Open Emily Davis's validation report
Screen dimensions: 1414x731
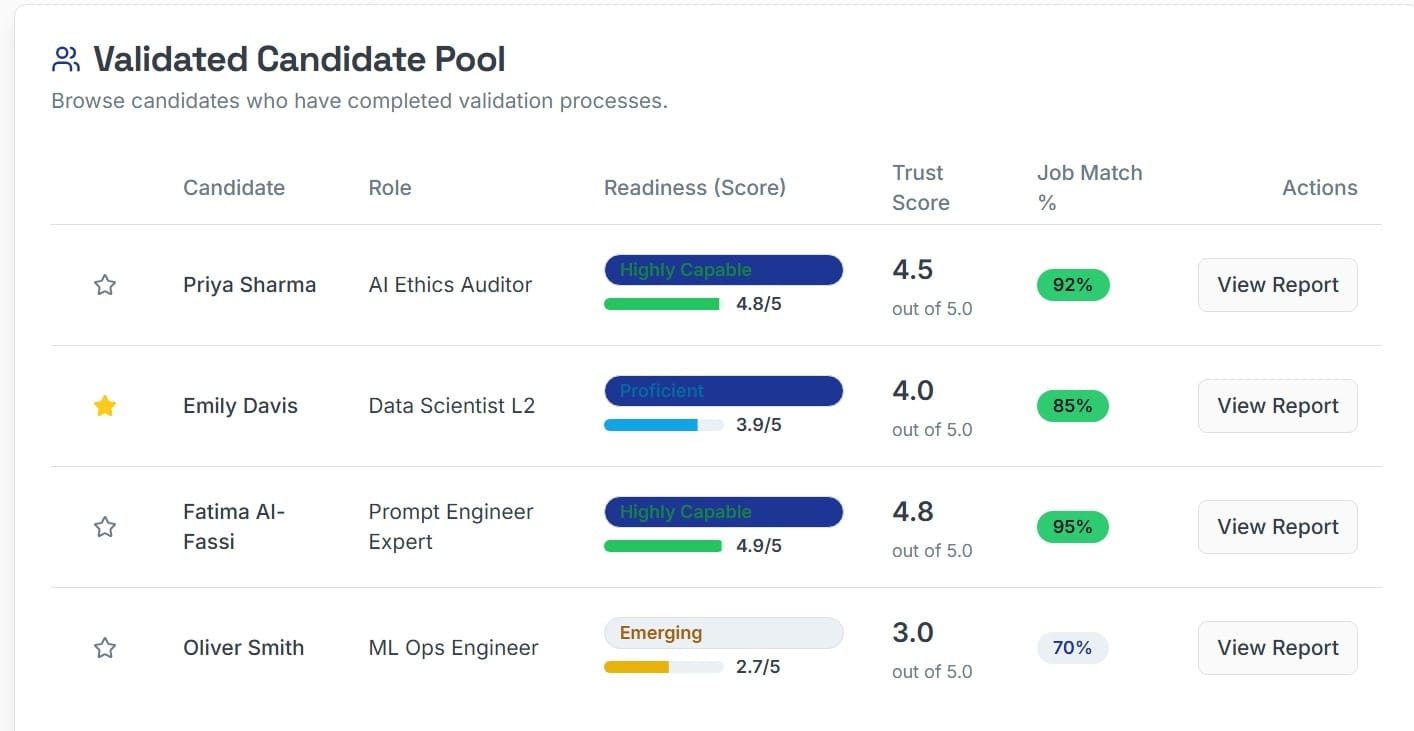[x=1277, y=405]
